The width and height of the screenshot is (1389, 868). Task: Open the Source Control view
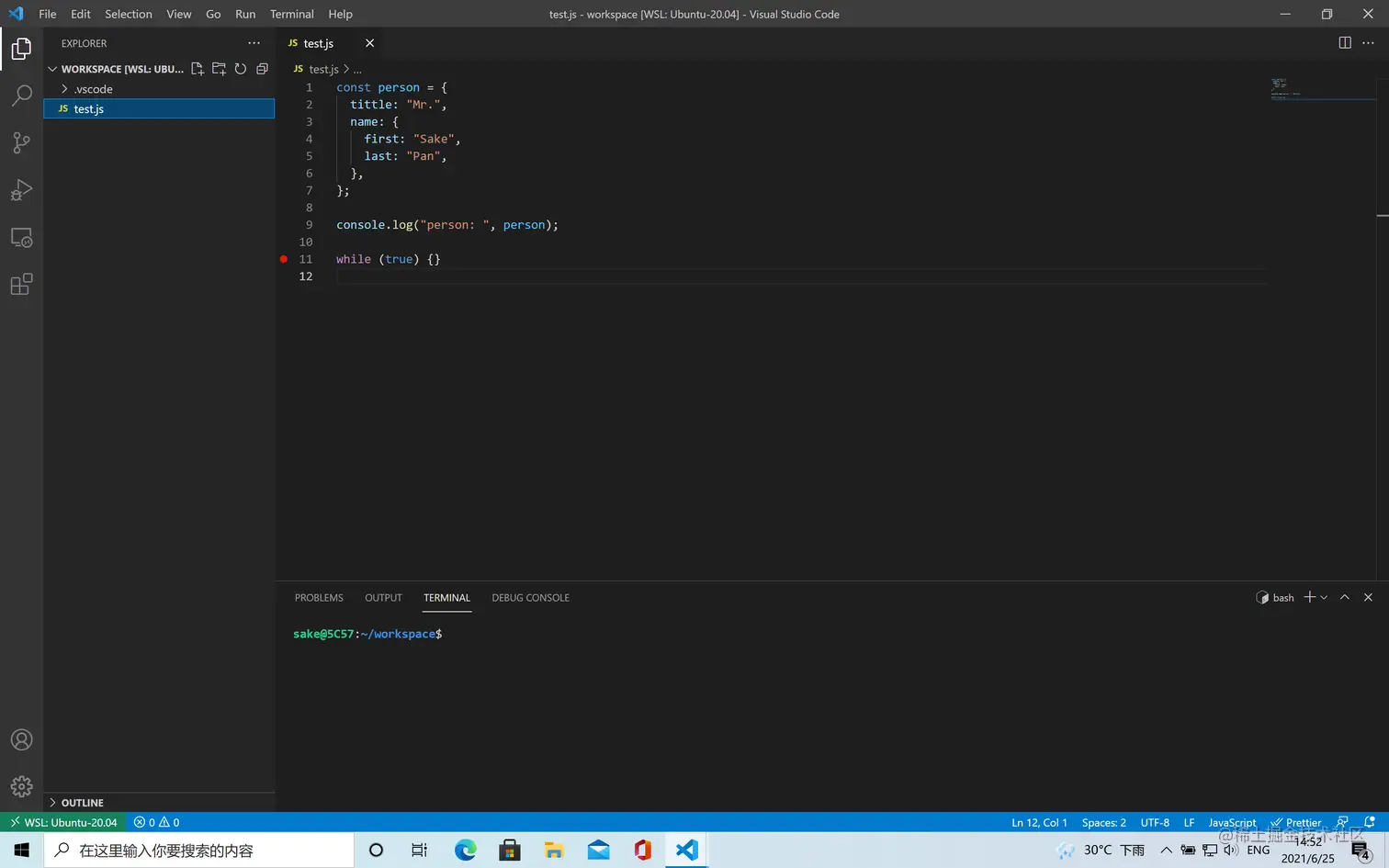21,142
